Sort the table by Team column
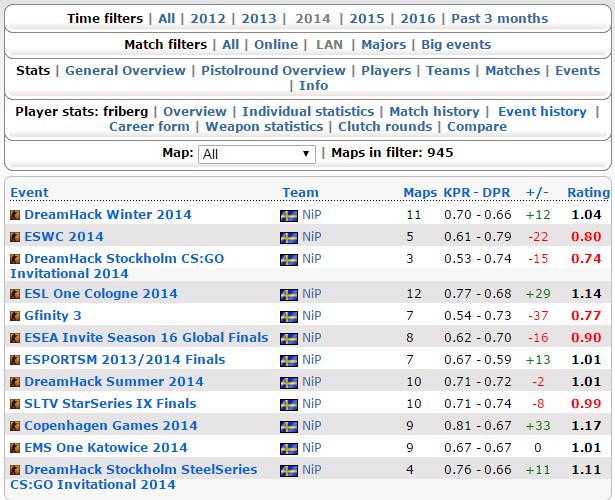This screenshot has width=615, height=500. (x=300, y=193)
